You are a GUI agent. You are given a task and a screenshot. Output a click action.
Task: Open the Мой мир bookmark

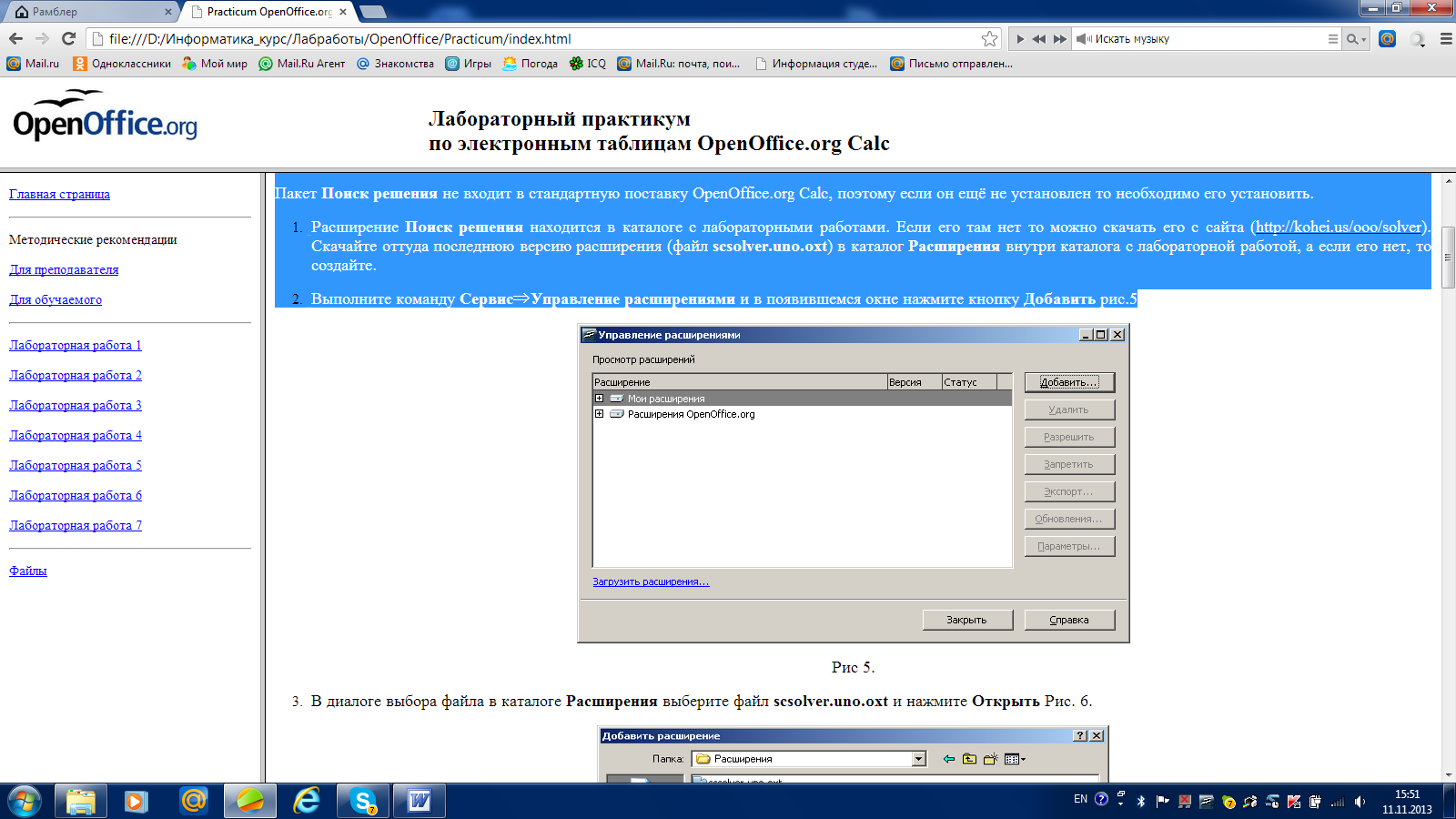click(215, 64)
